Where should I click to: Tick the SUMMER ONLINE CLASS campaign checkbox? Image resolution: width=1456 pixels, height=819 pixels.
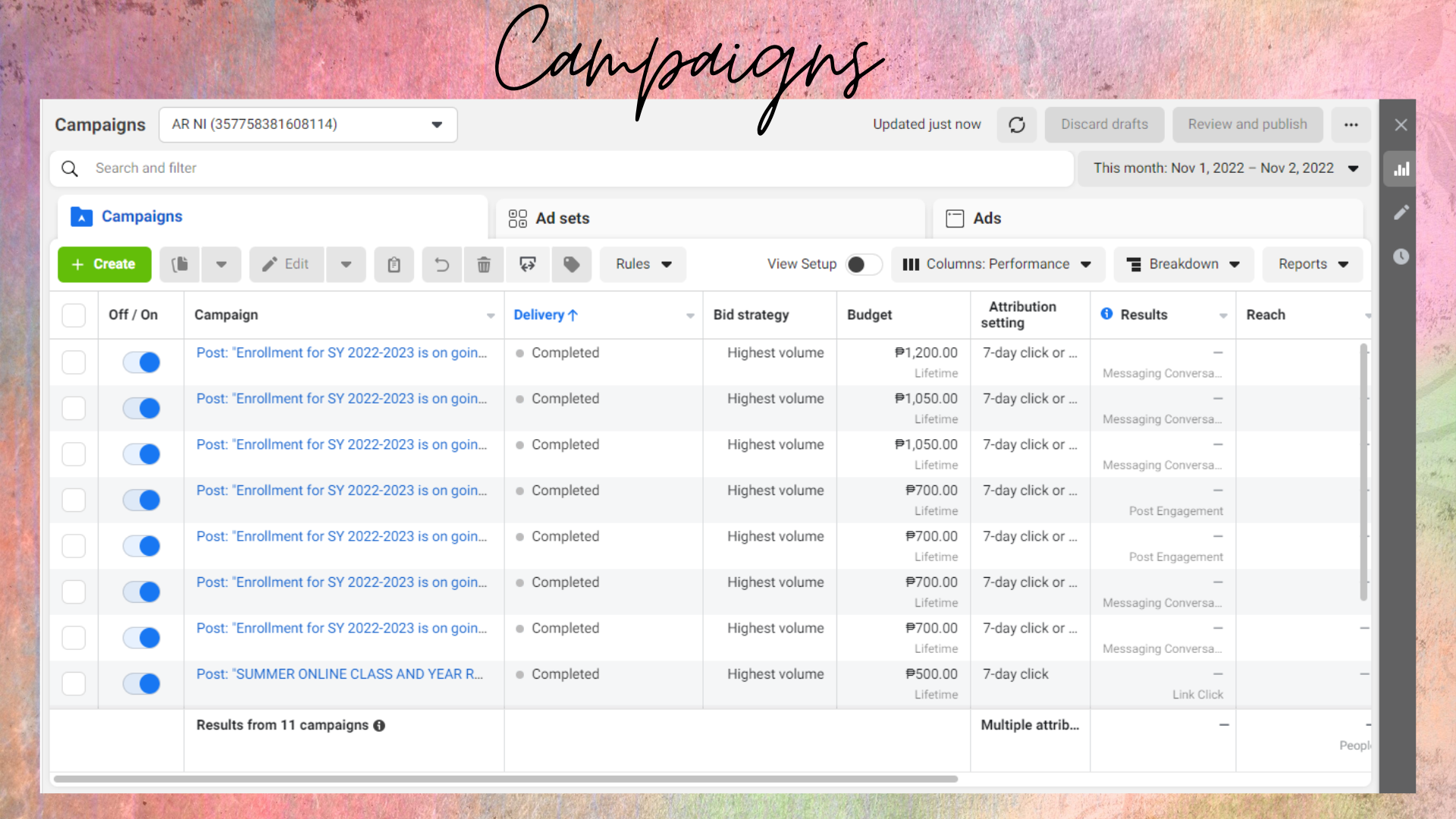pyautogui.click(x=74, y=683)
